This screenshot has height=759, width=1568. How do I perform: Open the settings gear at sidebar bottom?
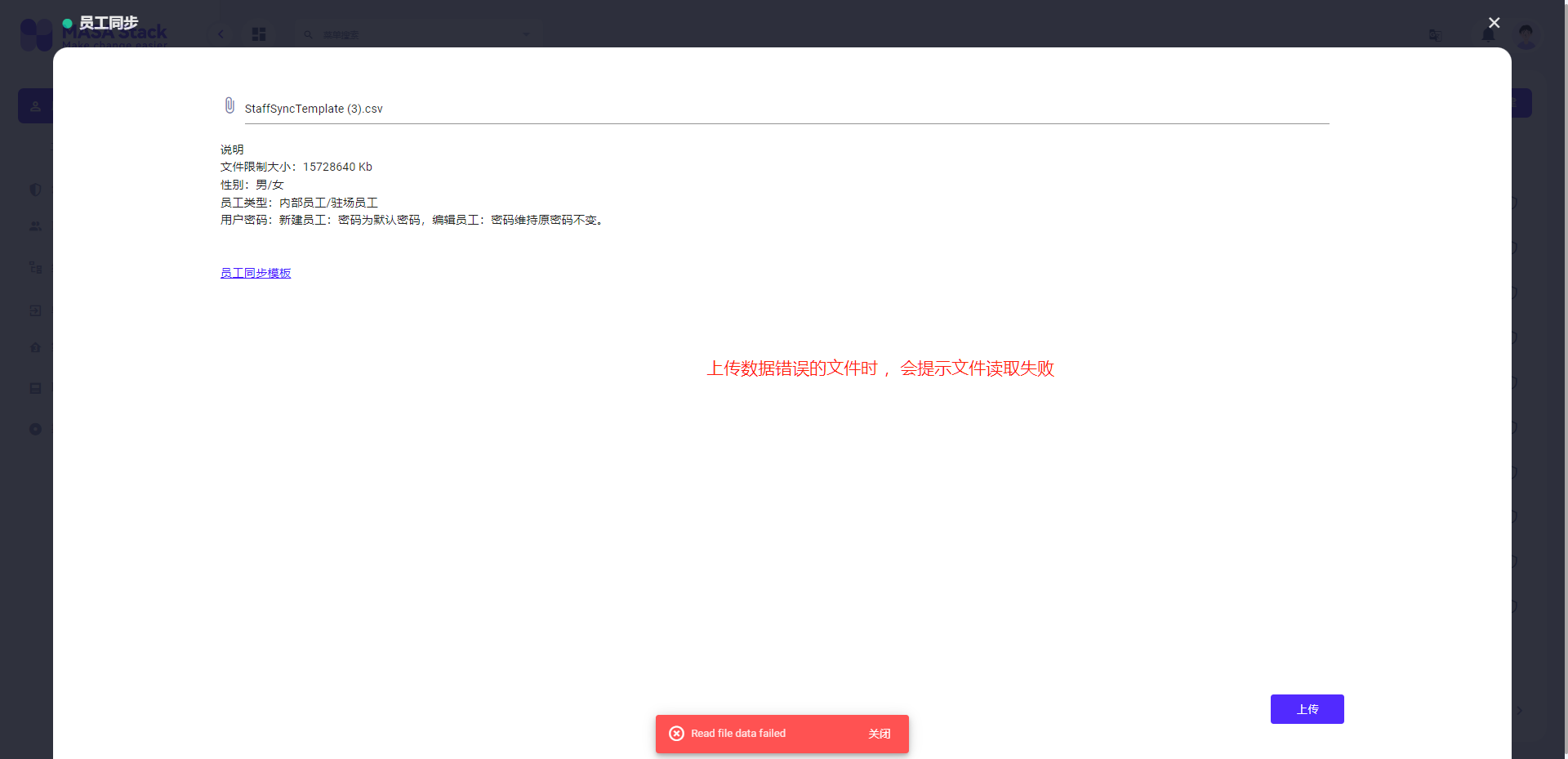35,429
